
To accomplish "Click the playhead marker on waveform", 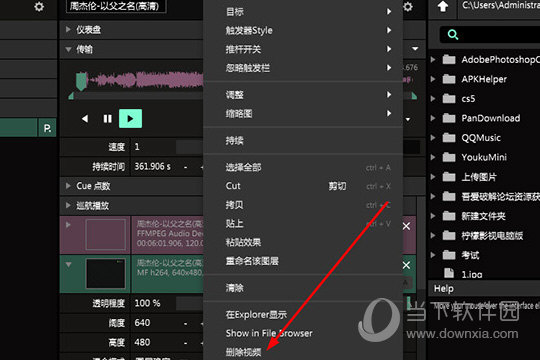I will [x=81, y=81].
